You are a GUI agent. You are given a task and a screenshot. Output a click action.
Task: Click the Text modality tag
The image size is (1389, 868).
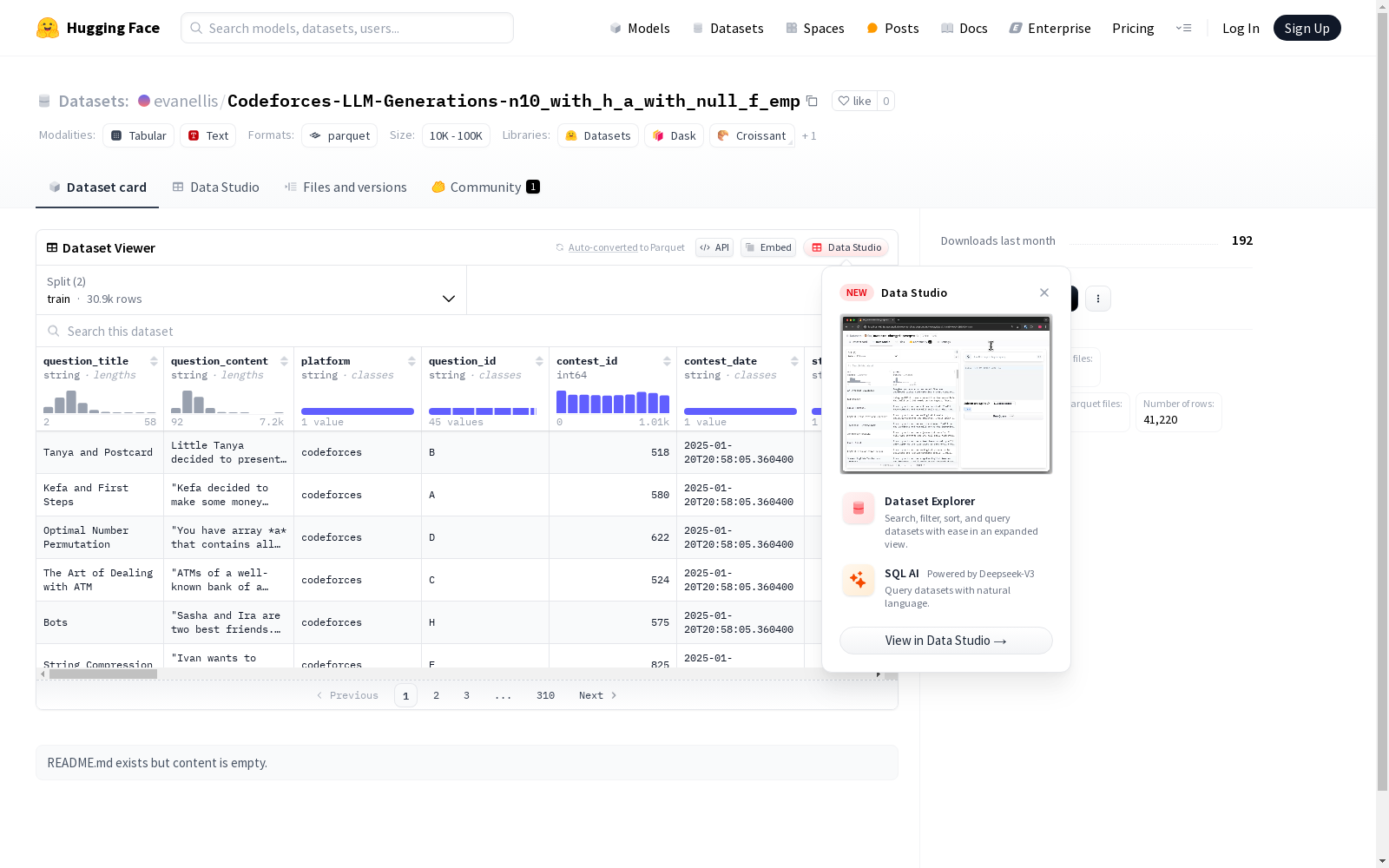208,135
